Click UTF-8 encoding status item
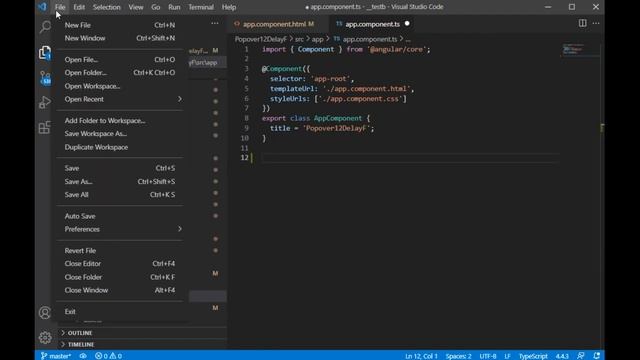 (487, 356)
